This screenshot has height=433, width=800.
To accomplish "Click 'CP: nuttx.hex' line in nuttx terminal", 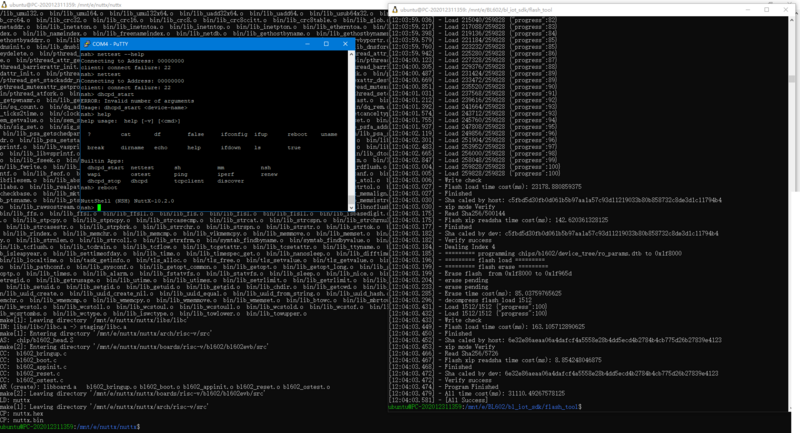I will click(22, 413).
